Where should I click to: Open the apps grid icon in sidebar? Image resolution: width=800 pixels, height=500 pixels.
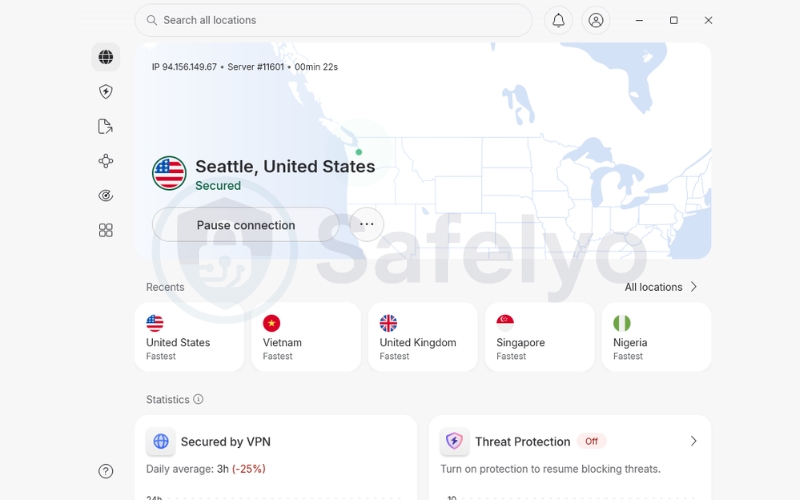coord(106,230)
